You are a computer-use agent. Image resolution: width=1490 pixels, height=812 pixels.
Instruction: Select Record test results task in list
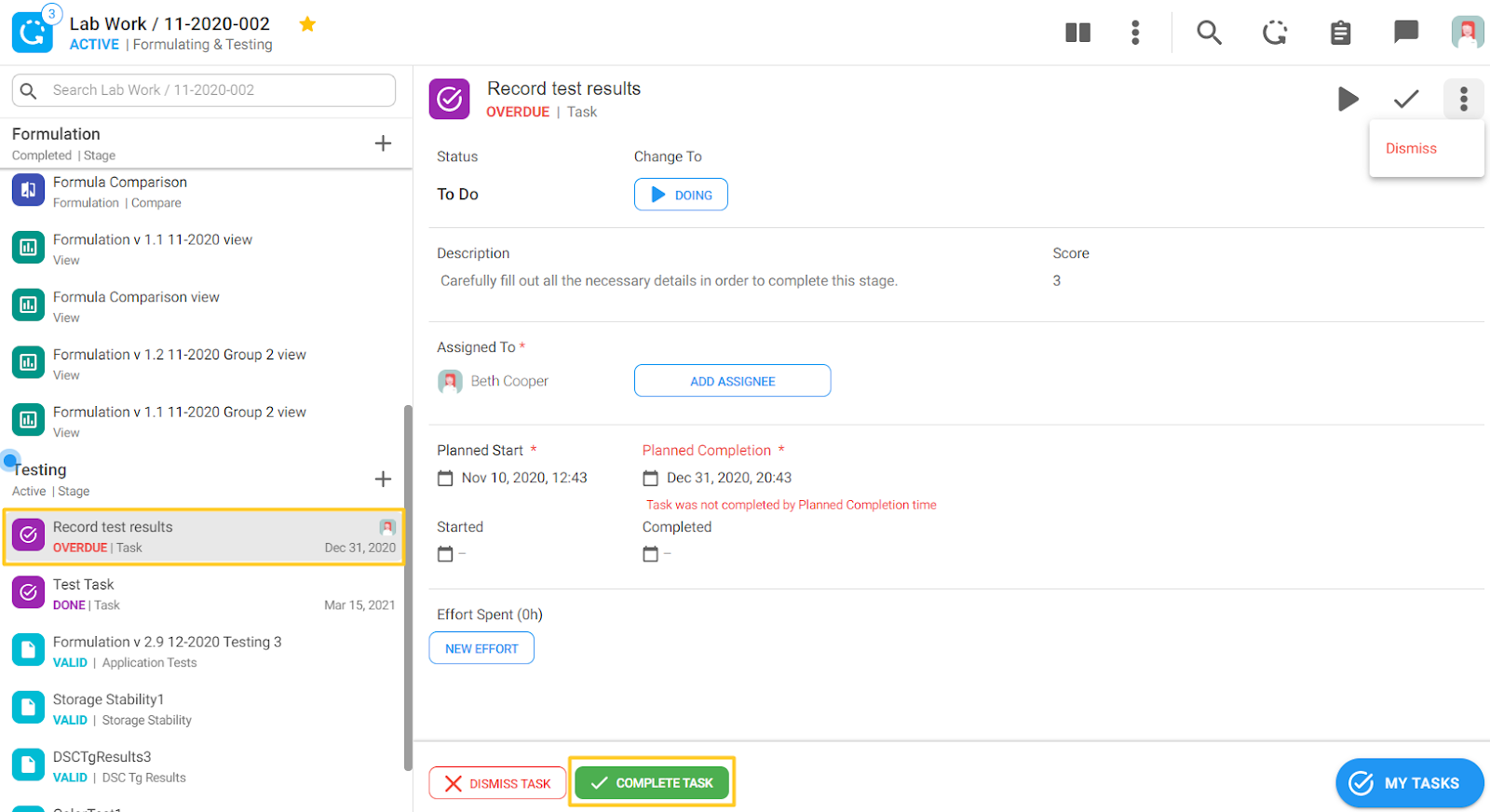pyautogui.click(x=204, y=536)
